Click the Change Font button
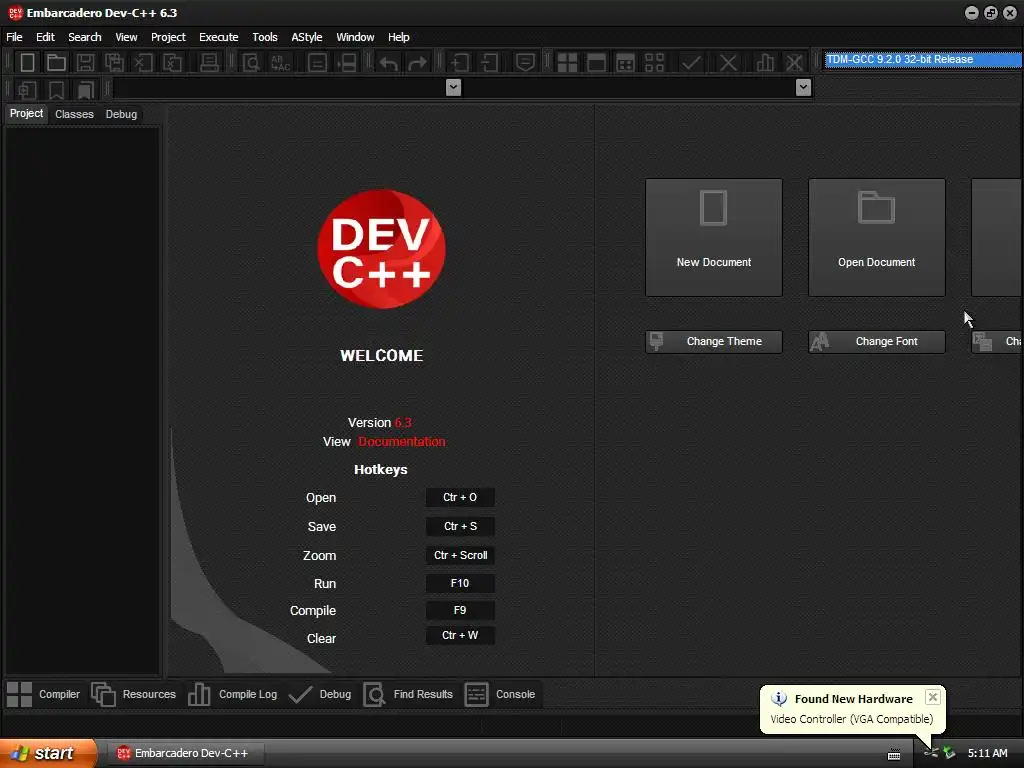 pyautogui.click(x=876, y=342)
